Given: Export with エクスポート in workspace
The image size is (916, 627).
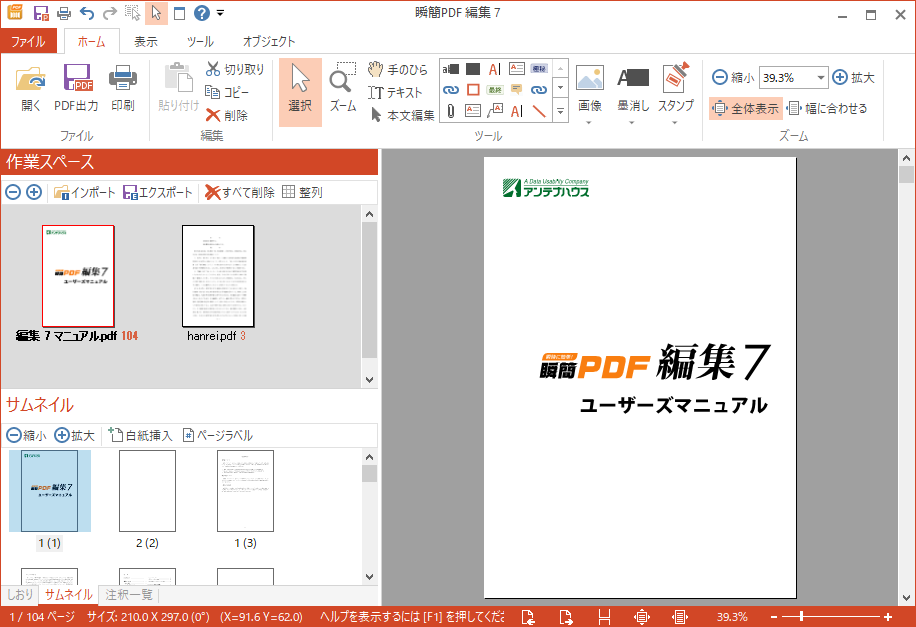Looking at the screenshot, I should (x=158, y=192).
